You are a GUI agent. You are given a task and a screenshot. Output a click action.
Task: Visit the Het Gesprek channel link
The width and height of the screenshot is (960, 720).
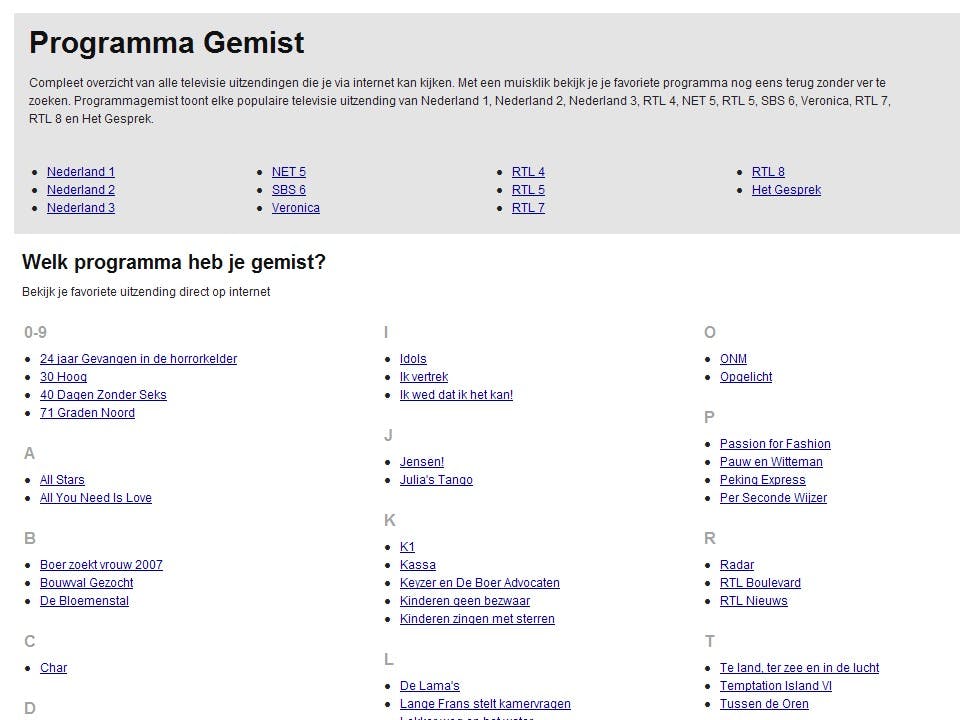(x=786, y=190)
